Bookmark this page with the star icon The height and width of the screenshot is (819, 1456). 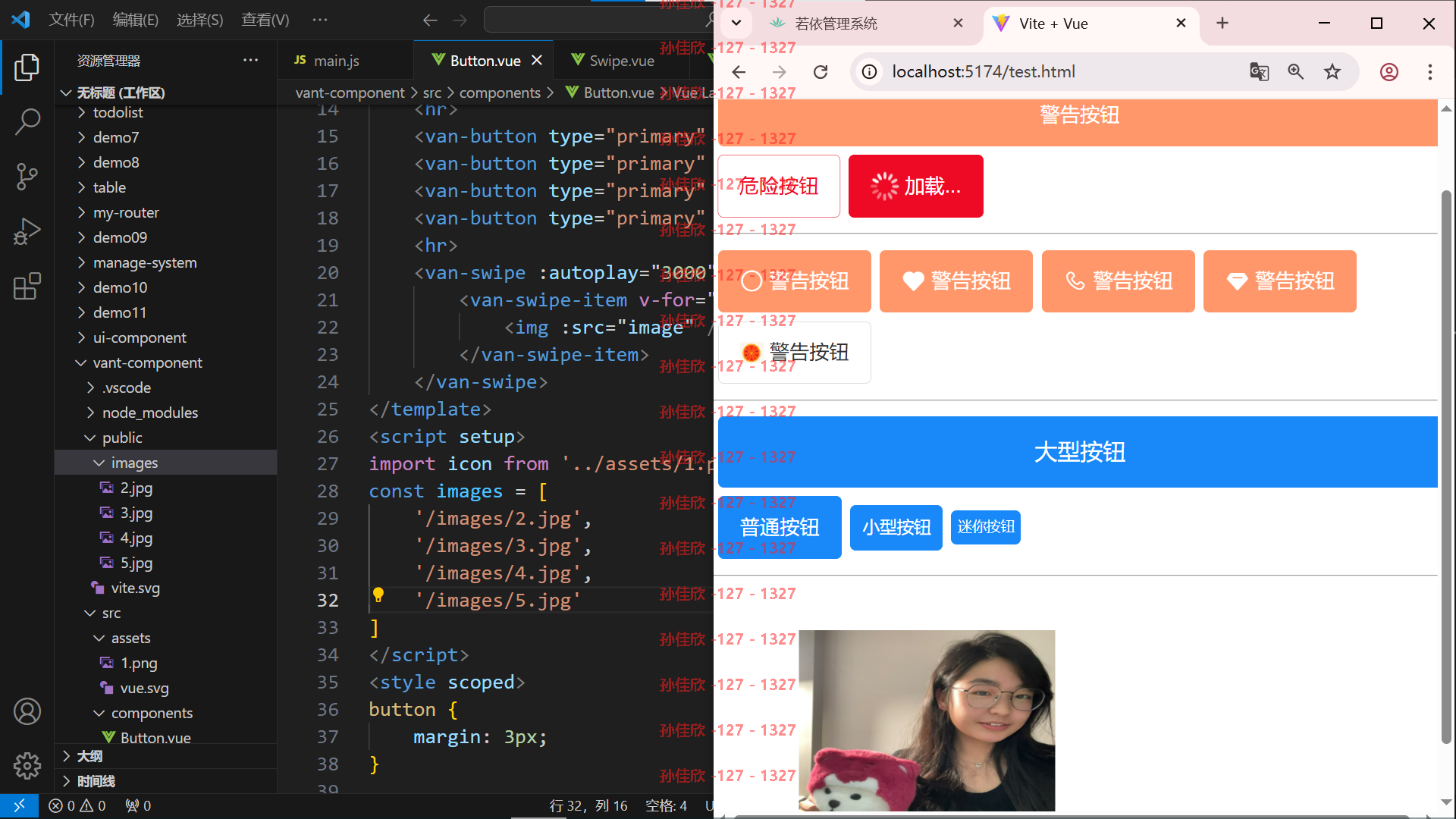pos(1332,72)
